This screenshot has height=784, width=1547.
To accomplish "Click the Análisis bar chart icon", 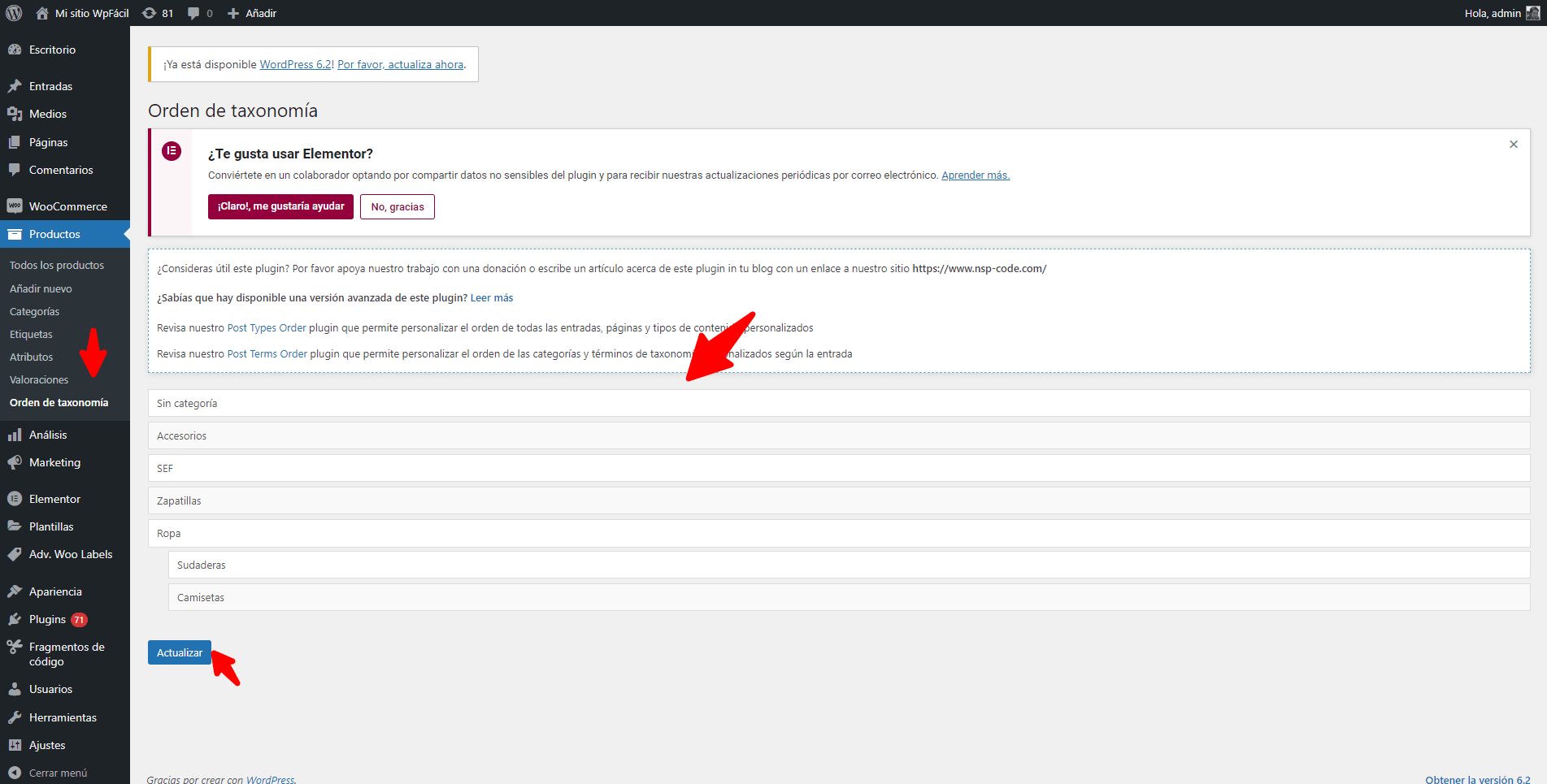I will [x=15, y=435].
